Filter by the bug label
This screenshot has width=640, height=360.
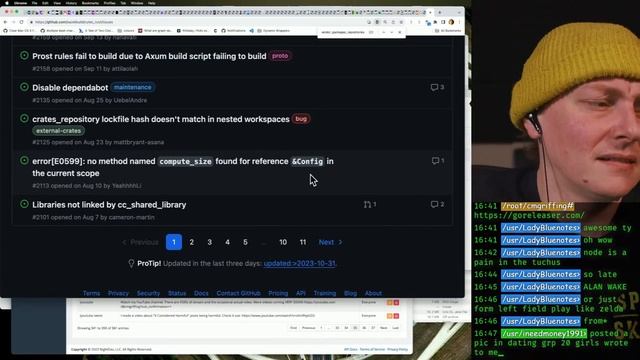pyautogui.click(x=301, y=119)
